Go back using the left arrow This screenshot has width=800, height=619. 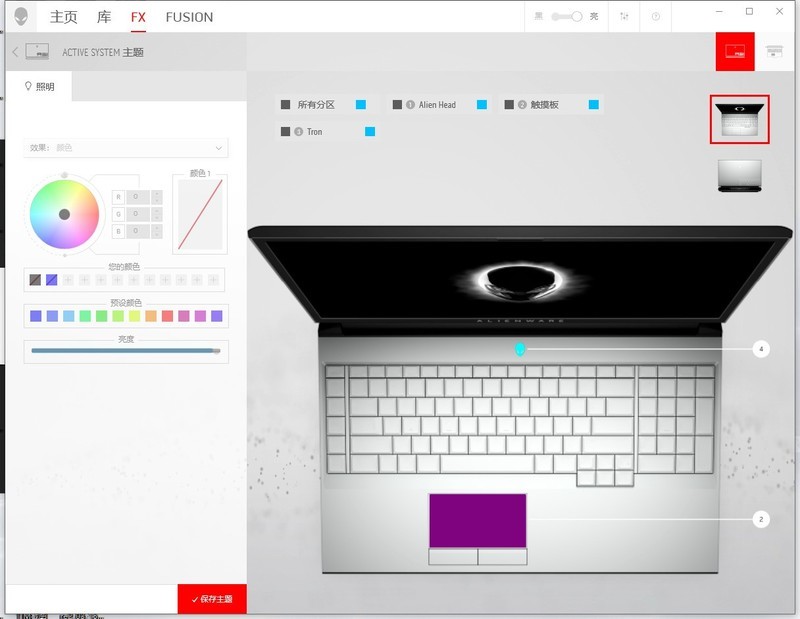pyautogui.click(x=15, y=52)
